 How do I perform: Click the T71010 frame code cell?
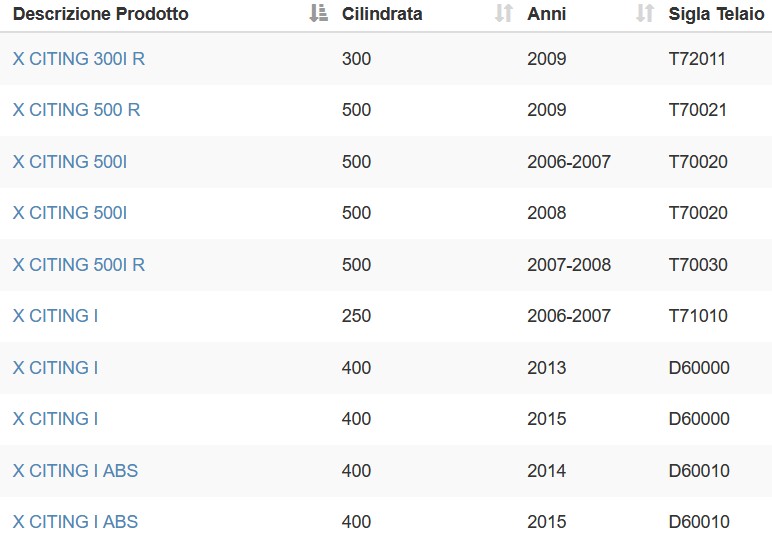pos(698,315)
